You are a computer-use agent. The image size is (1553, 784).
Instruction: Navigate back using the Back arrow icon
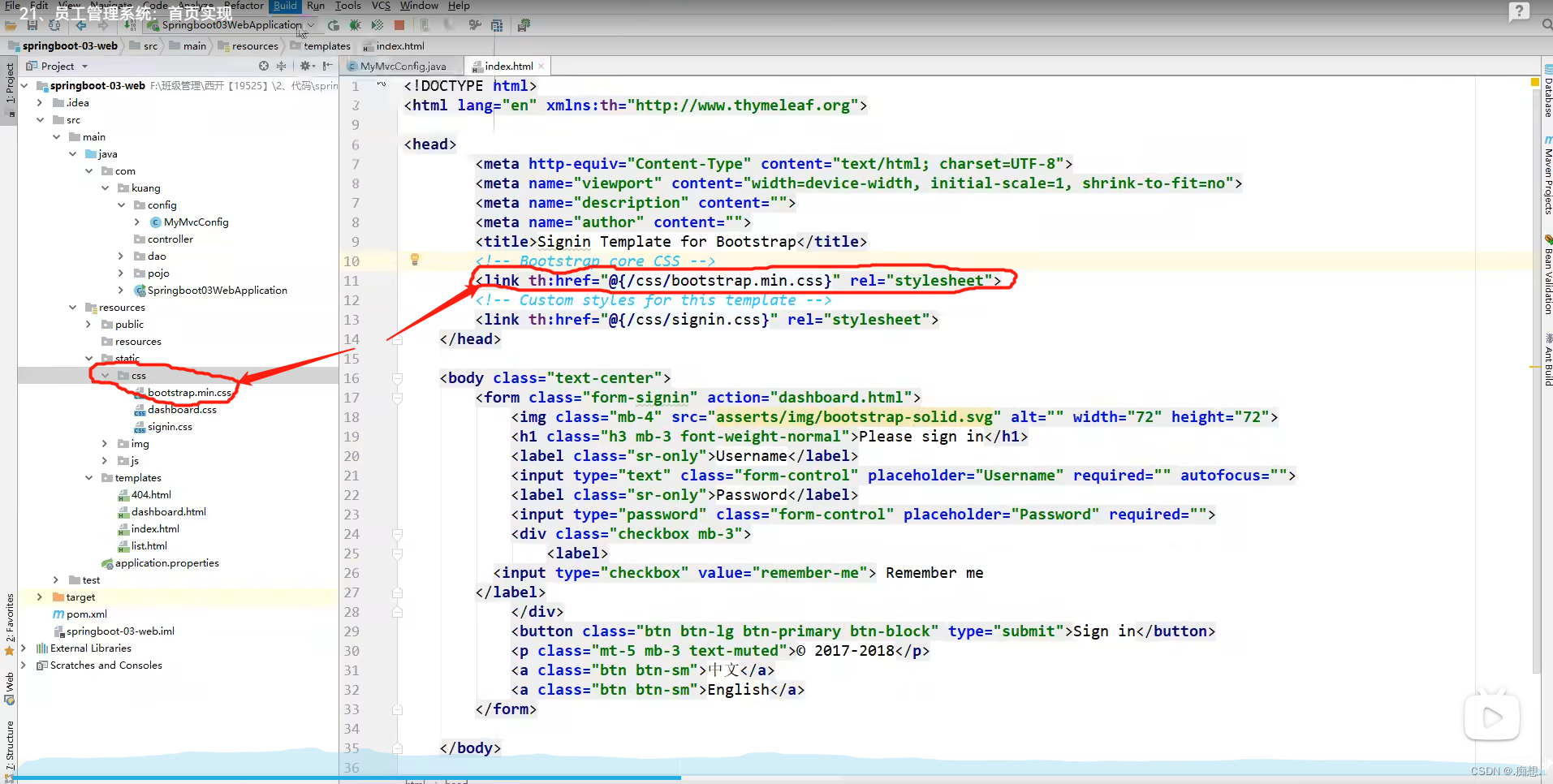point(80,25)
